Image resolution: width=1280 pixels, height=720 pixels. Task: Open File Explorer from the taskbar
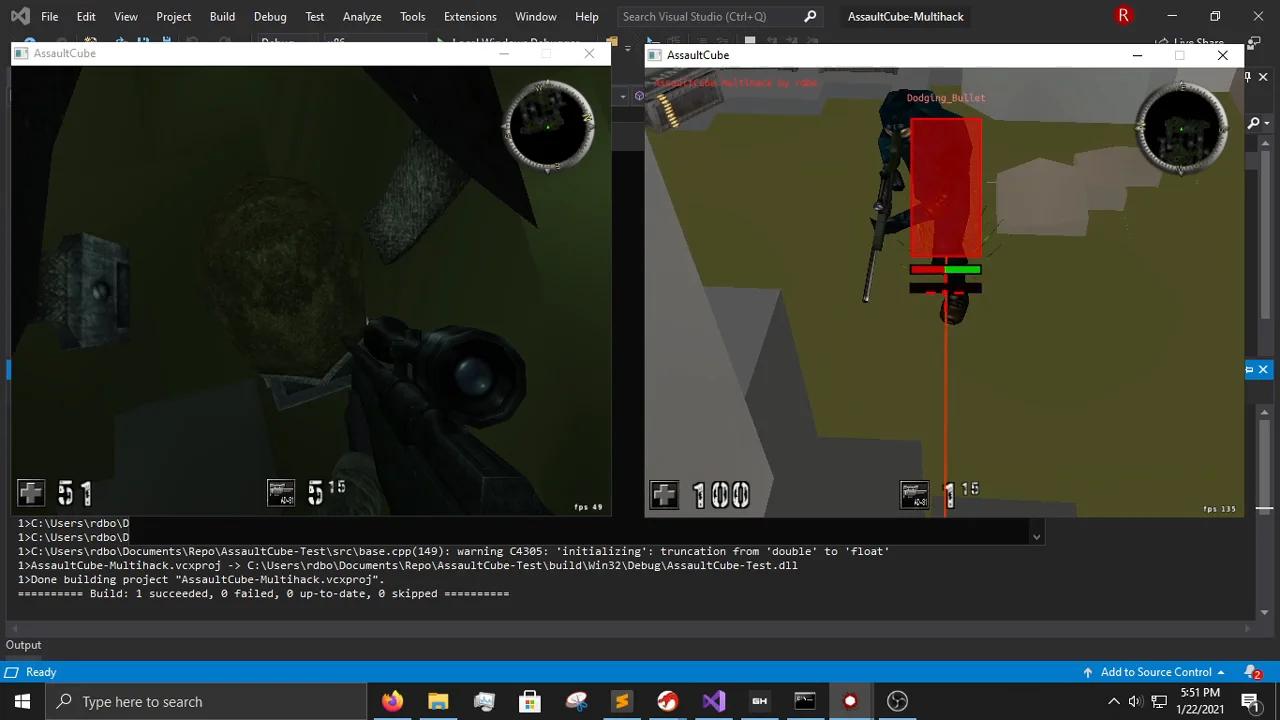pyautogui.click(x=438, y=701)
